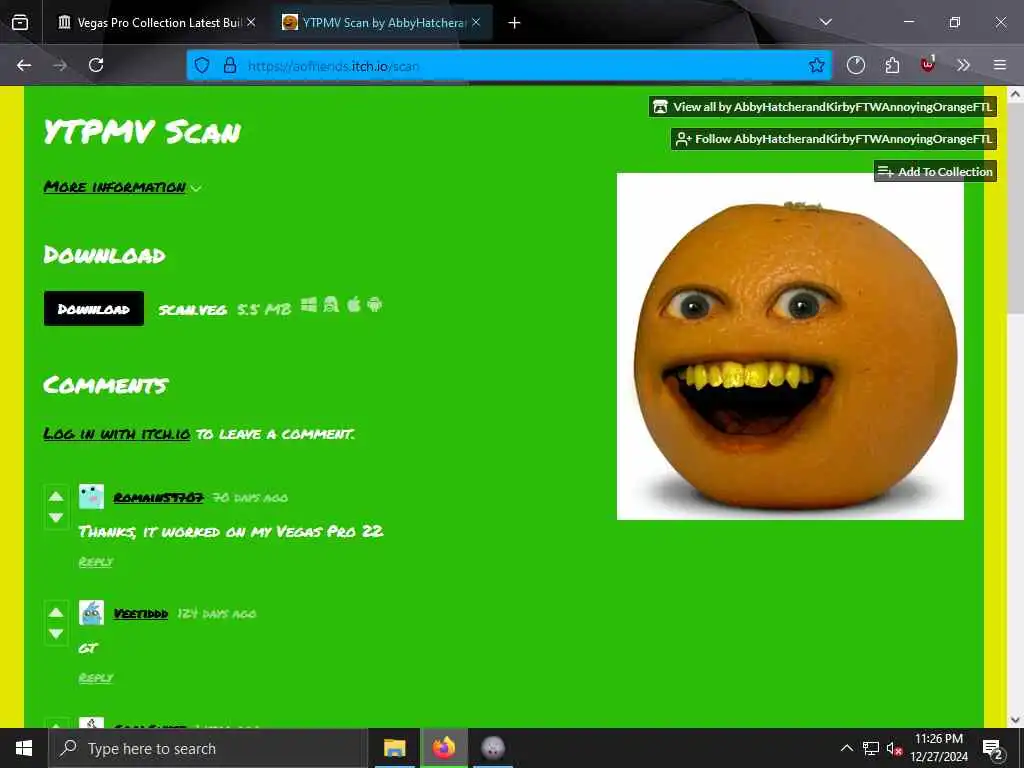Click the Android platform icon
1024x768 pixels.
[375, 305]
